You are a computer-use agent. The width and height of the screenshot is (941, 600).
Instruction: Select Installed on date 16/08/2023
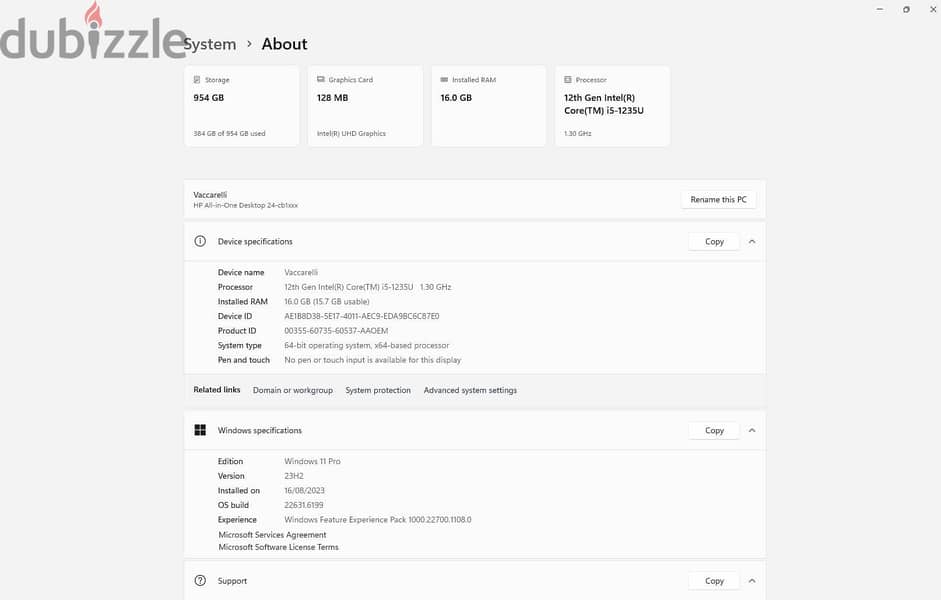pyautogui.click(x=304, y=491)
